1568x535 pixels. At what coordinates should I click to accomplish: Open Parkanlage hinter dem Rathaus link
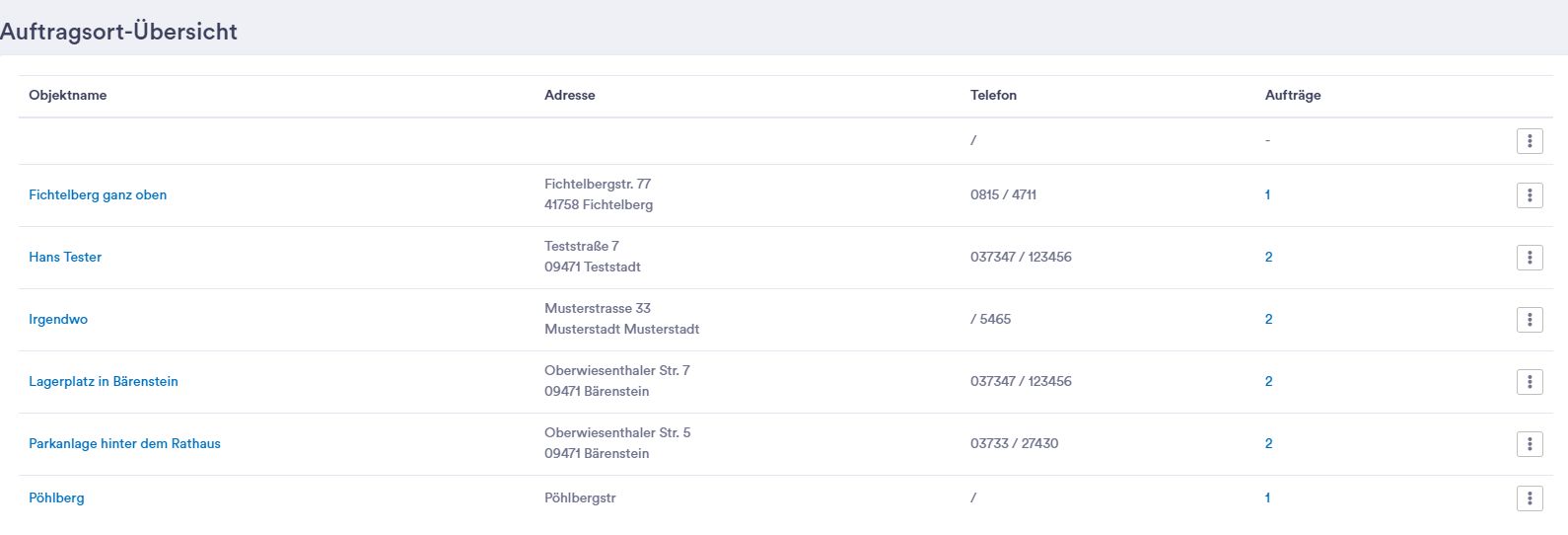pos(124,444)
